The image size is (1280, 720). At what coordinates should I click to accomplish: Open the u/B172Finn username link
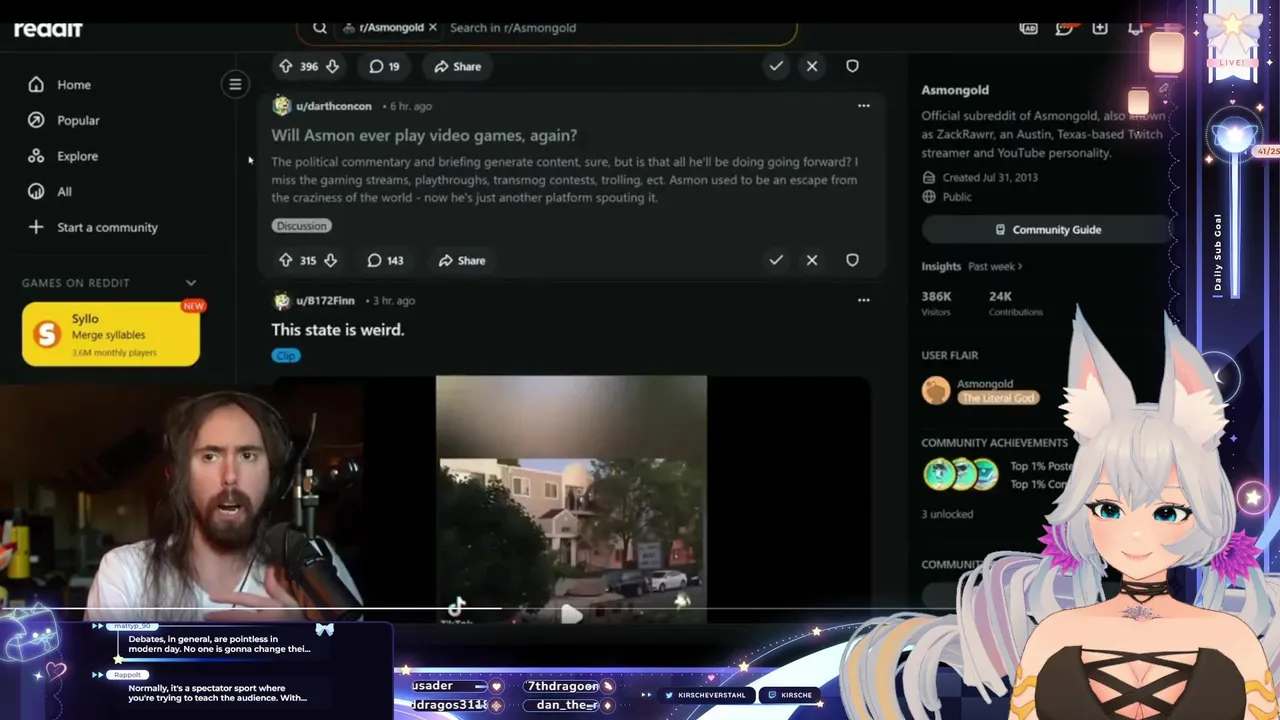coord(325,301)
